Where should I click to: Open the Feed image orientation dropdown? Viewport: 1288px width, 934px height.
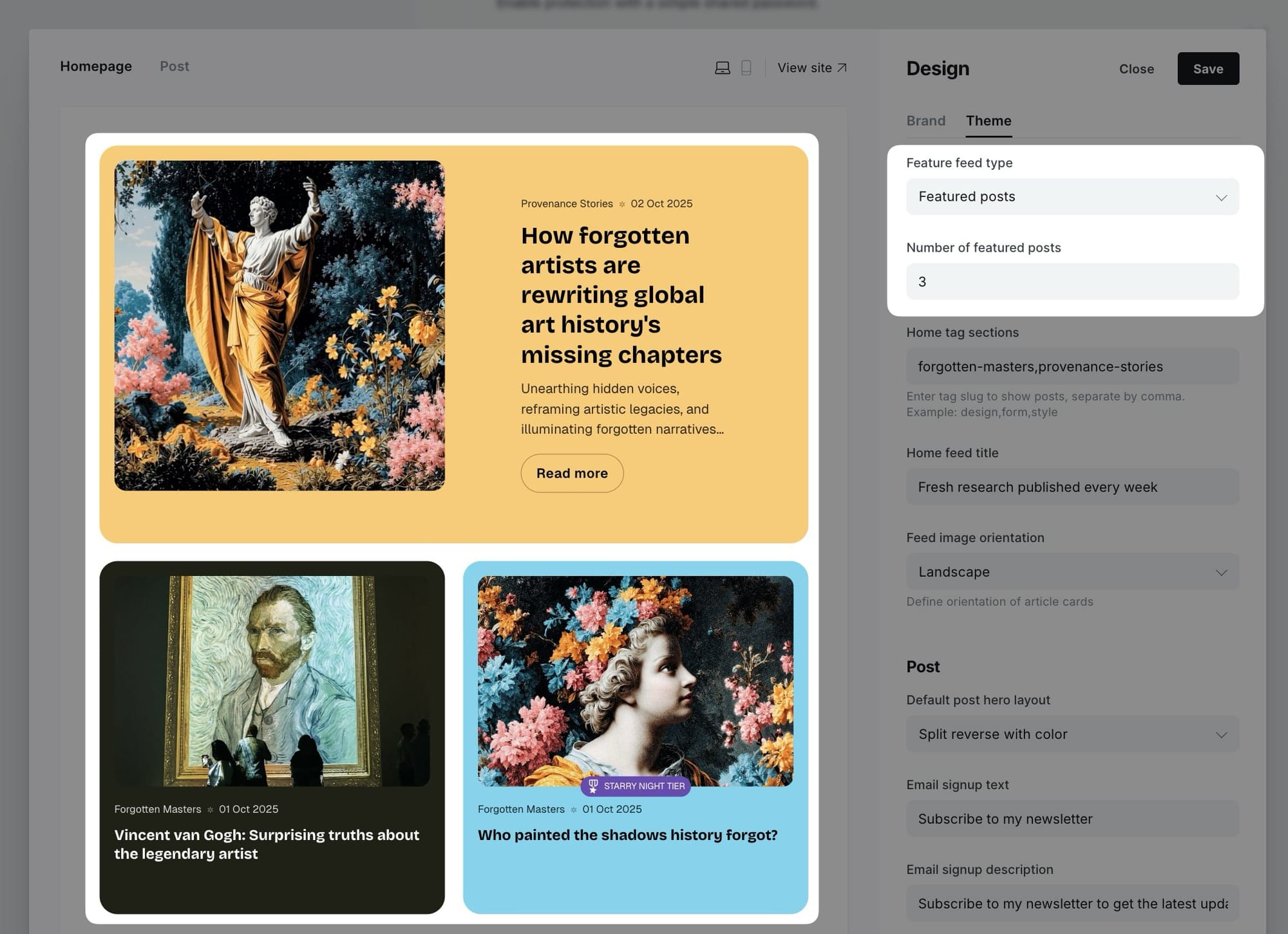click(x=1072, y=572)
